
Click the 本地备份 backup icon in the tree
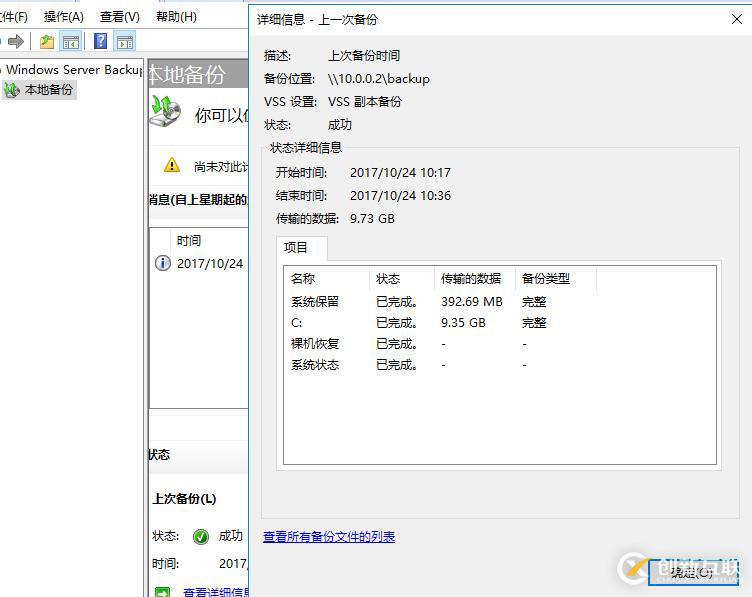coord(12,90)
